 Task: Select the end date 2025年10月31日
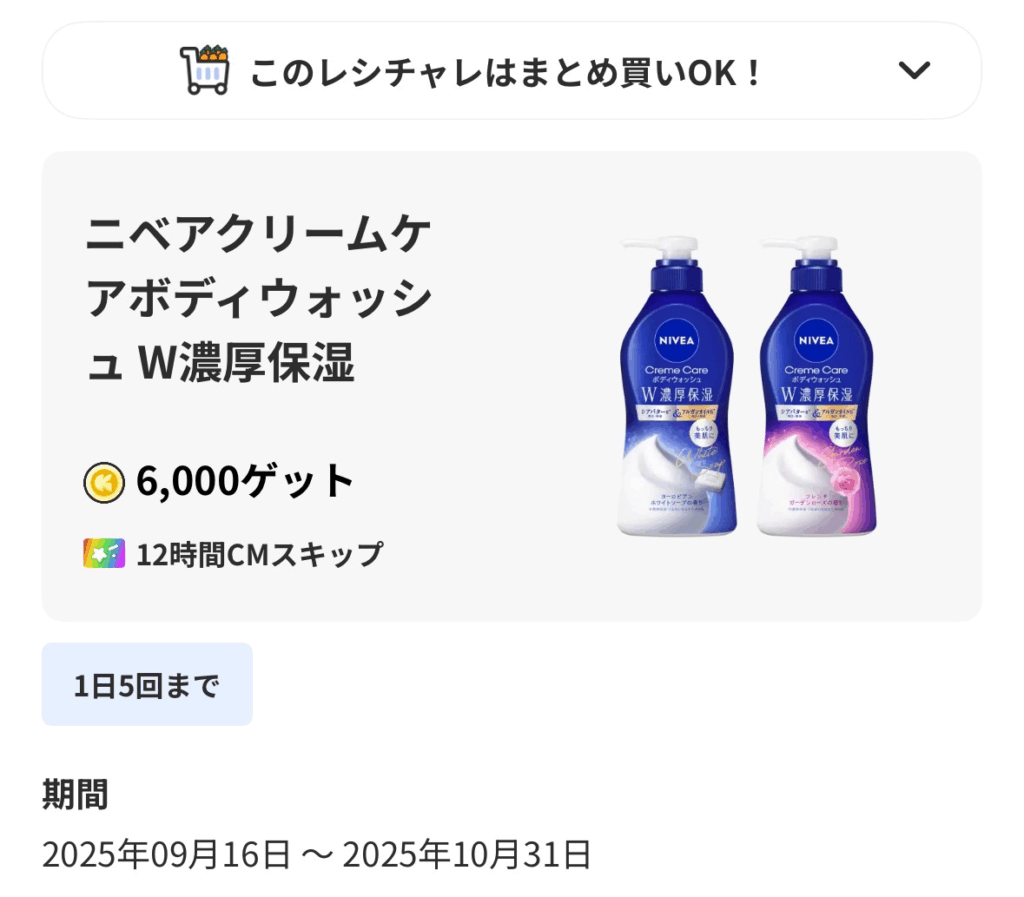(467, 855)
